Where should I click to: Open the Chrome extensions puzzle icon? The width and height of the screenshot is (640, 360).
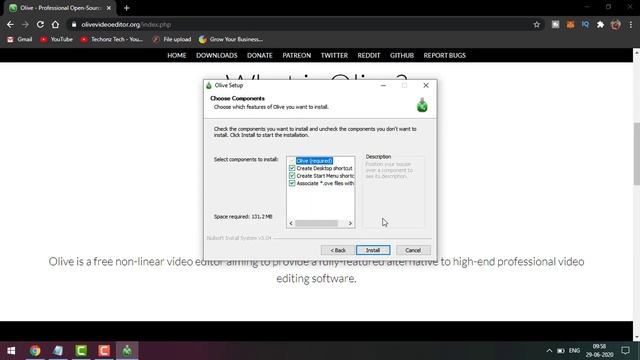(600, 24)
